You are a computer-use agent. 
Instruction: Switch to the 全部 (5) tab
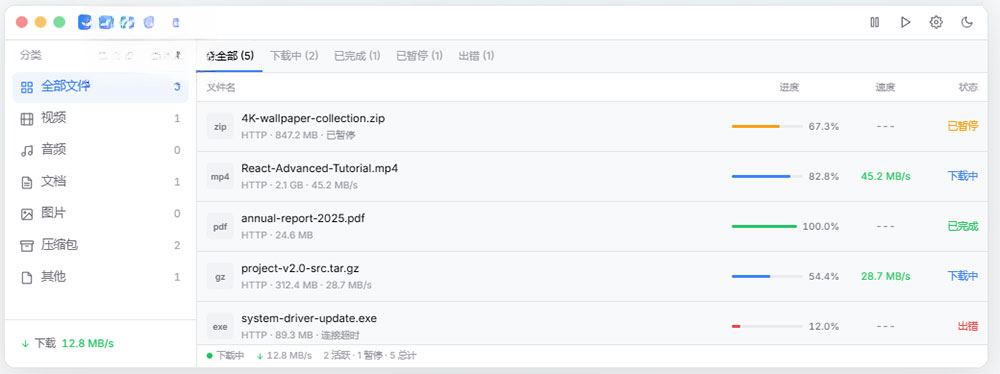click(x=230, y=56)
